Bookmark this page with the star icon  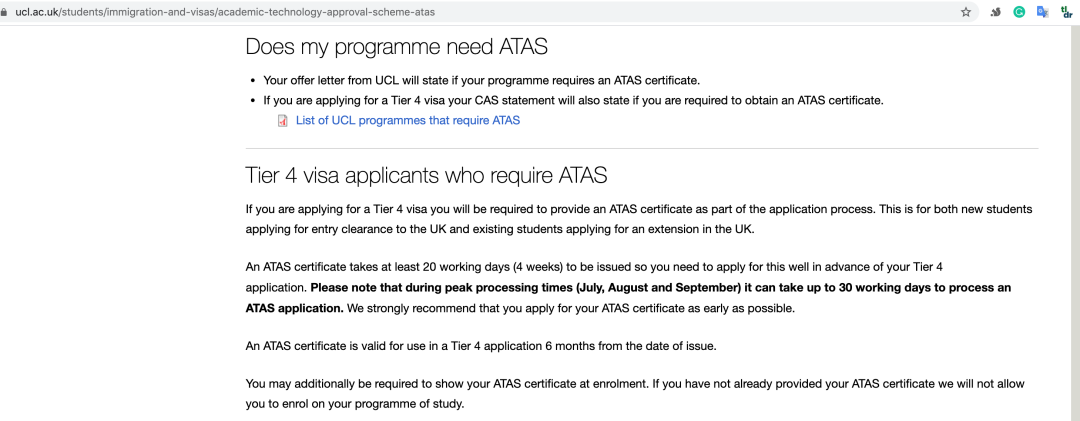click(x=966, y=13)
